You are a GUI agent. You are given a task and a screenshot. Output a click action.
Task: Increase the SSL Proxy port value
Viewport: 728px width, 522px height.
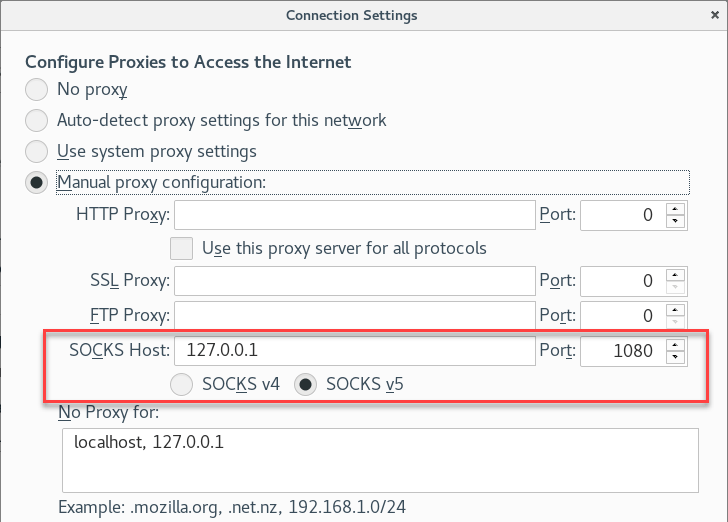click(x=676, y=275)
